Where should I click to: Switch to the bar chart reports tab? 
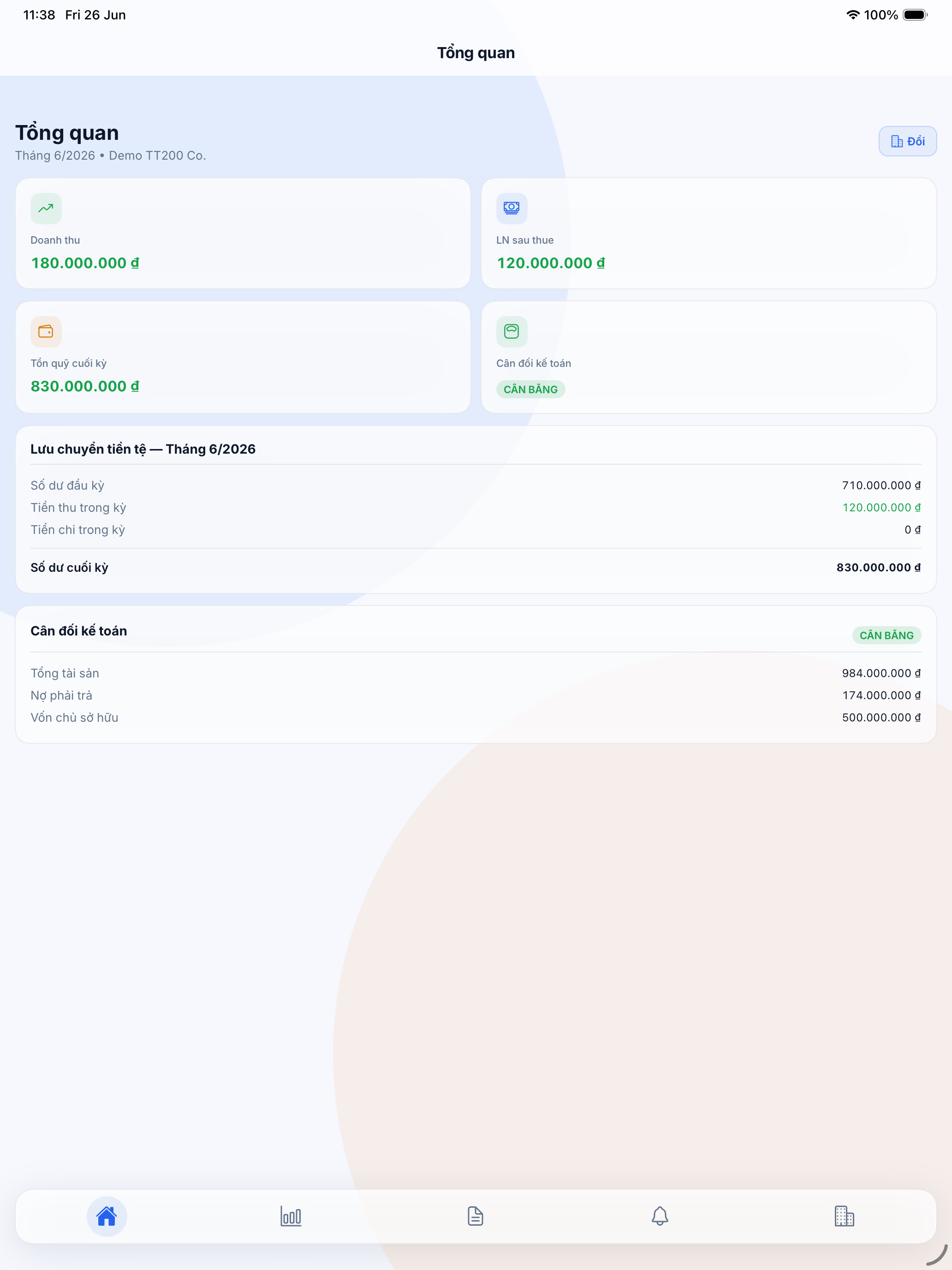(291, 1216)
